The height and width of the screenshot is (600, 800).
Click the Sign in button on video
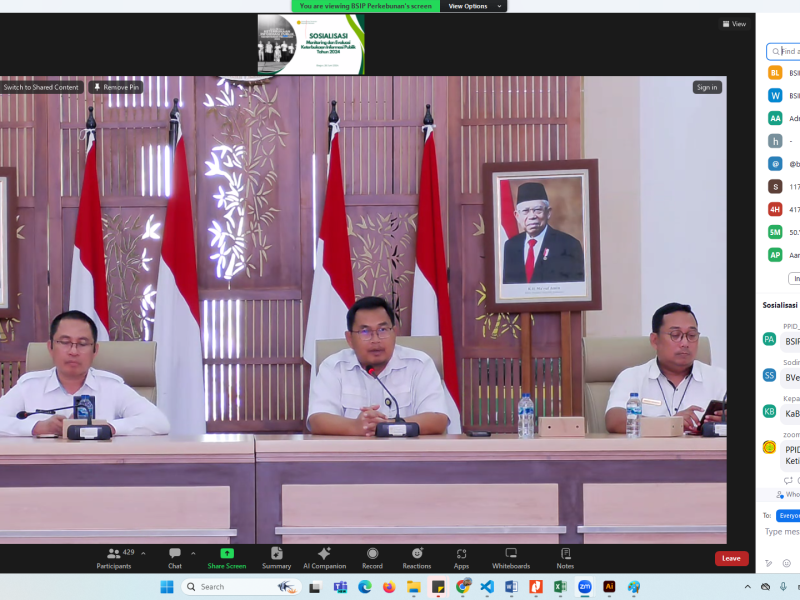707,87
